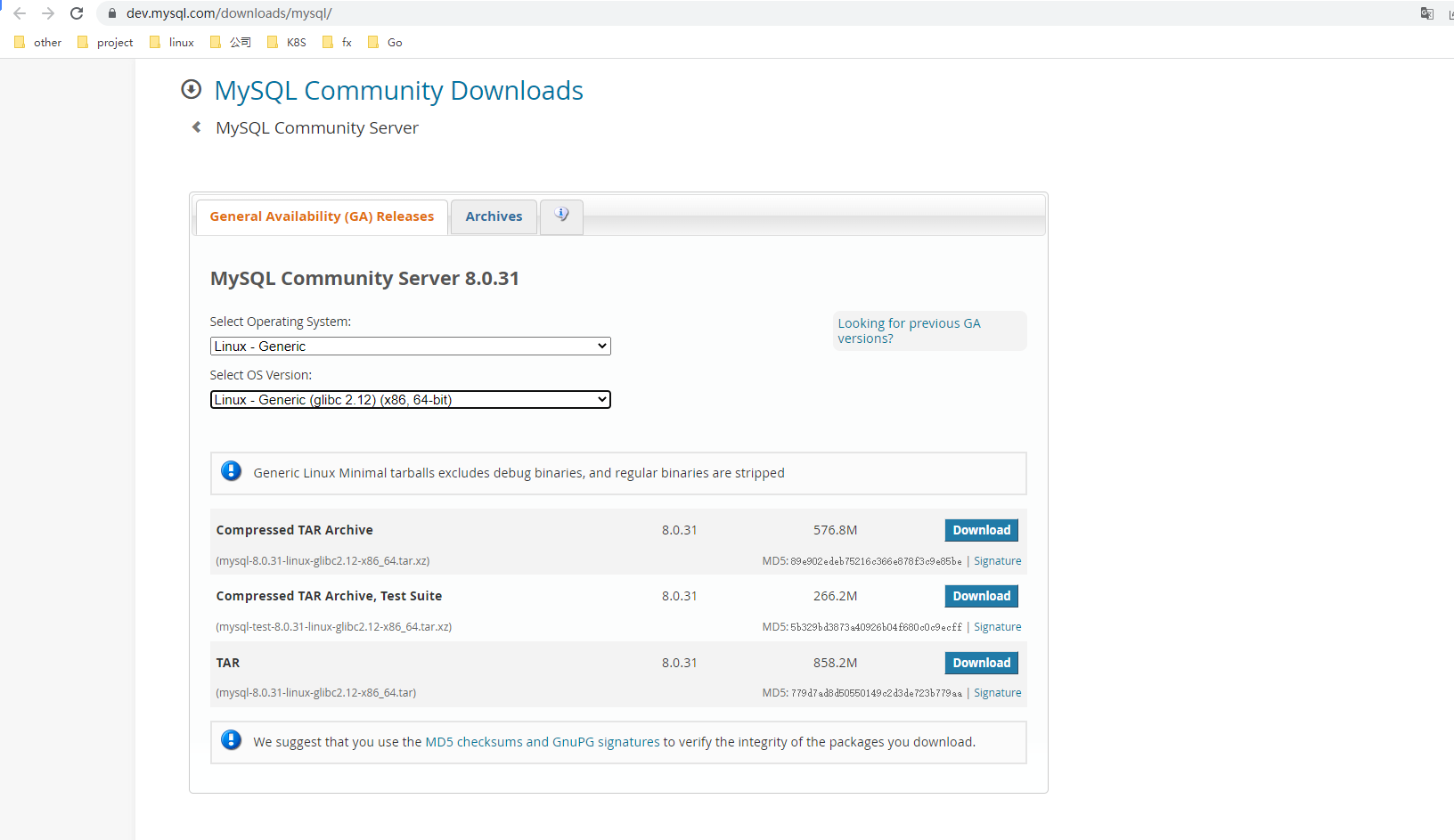Open the 'fx' bookmarks folder
1454x840 pixels.
337,42
